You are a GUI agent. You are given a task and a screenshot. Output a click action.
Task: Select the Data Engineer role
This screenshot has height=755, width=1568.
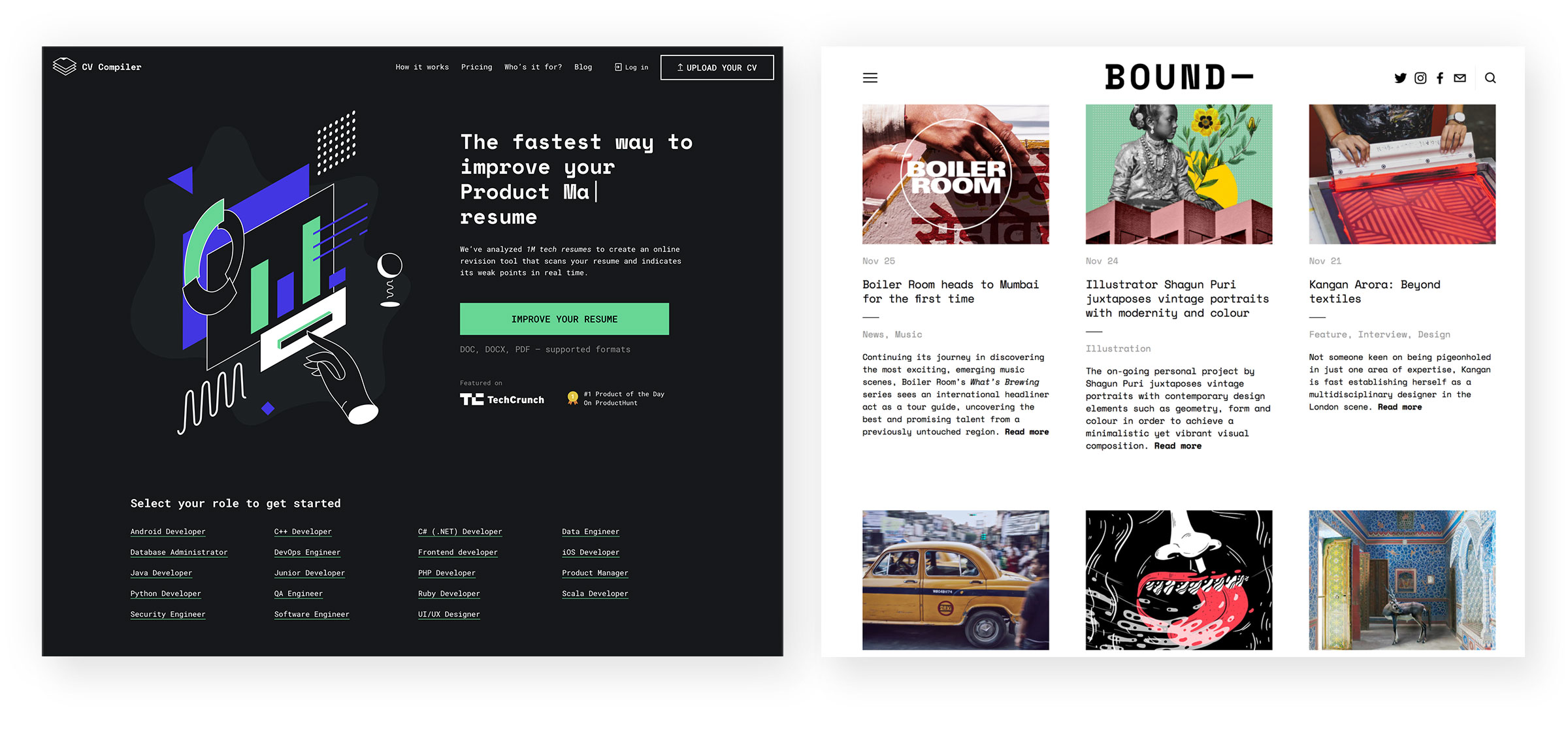coord(591,532)
